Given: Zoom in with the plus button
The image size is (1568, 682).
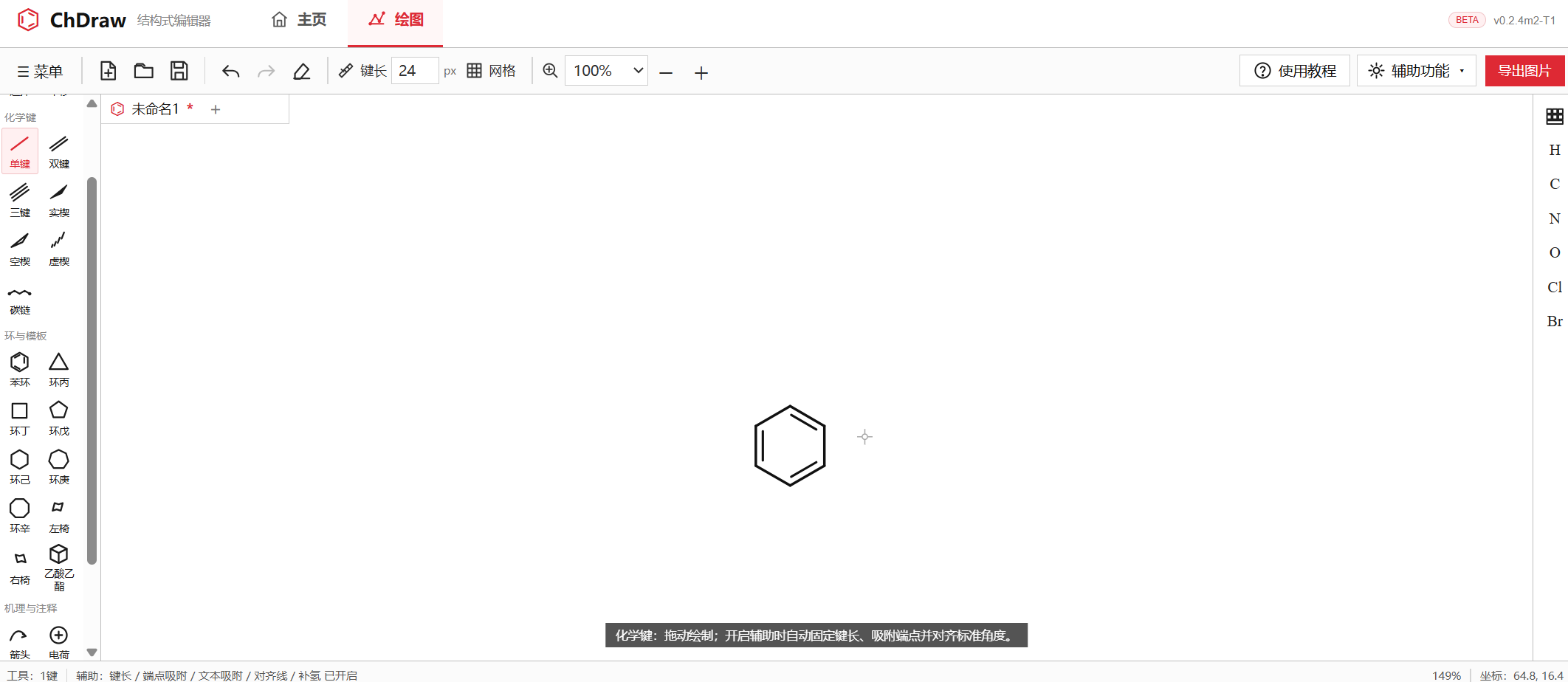Looking at the screenshot, I should click(x=701, y=72).
